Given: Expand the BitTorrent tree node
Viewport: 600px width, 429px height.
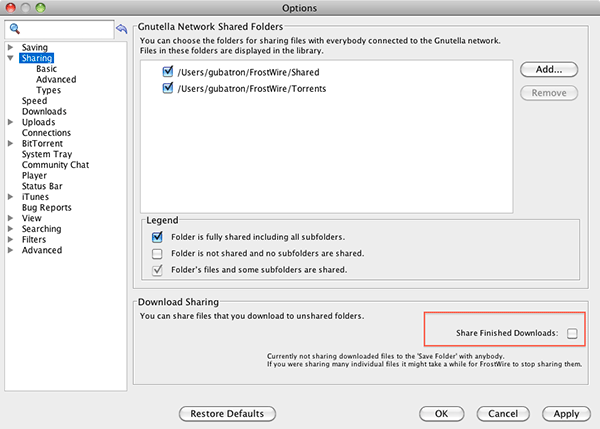Looking at the screenshot, I should pos(11,144).
